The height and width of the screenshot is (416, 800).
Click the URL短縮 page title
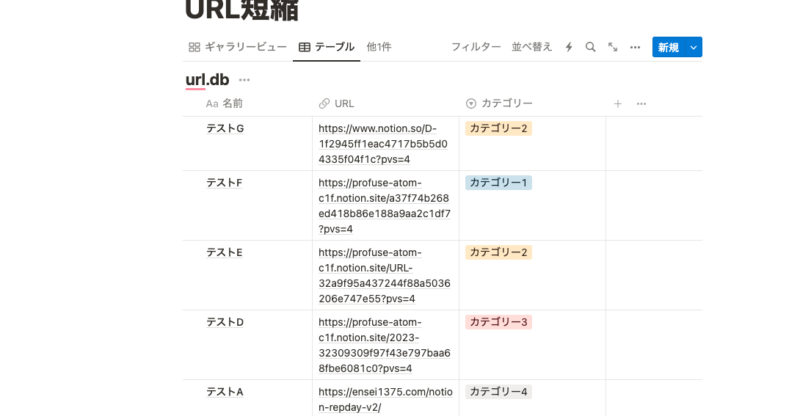pos(242,10)
